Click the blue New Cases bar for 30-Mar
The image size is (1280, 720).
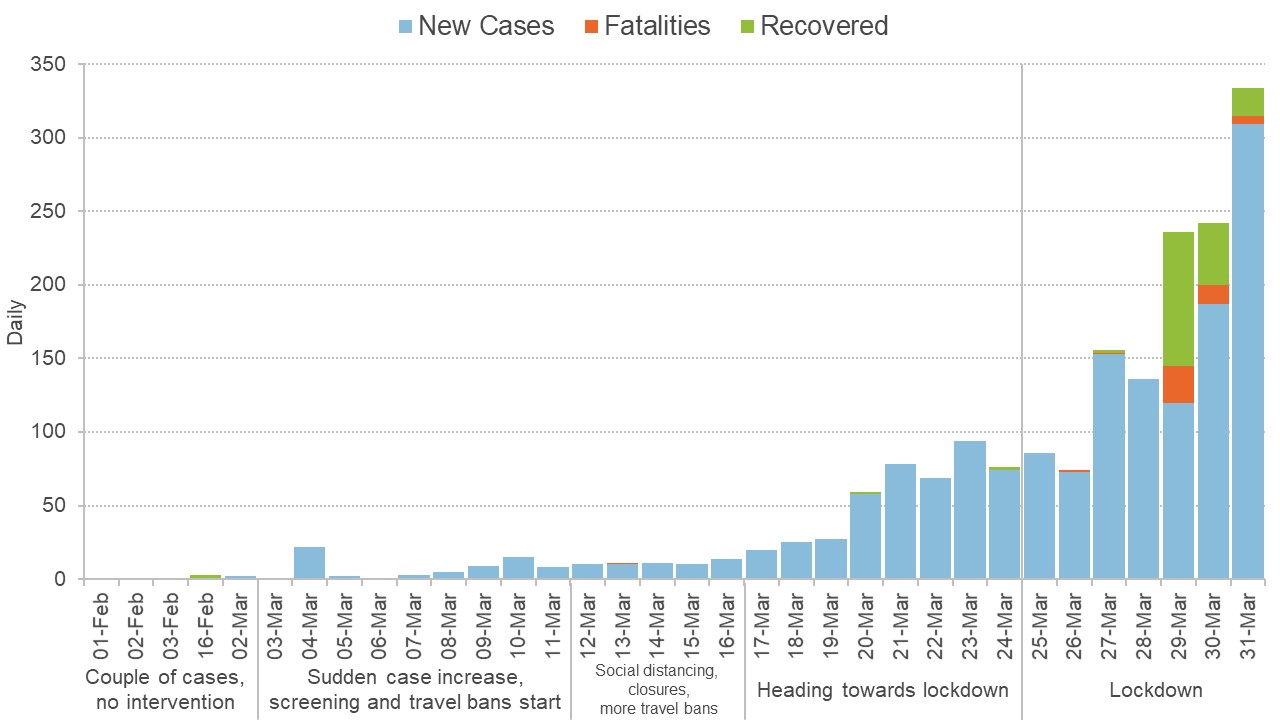click(x=1213, y=441)
